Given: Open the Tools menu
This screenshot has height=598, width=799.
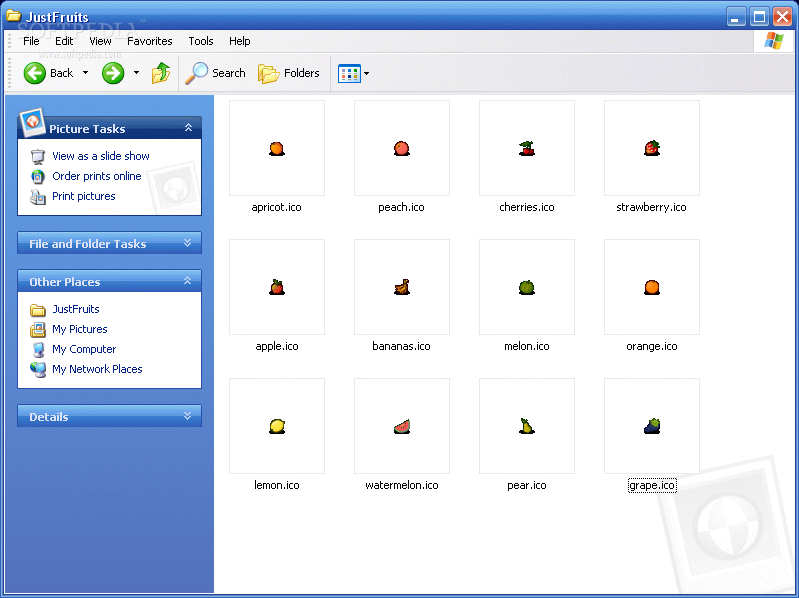Looking at the screenshot, I should click(201, 41).
